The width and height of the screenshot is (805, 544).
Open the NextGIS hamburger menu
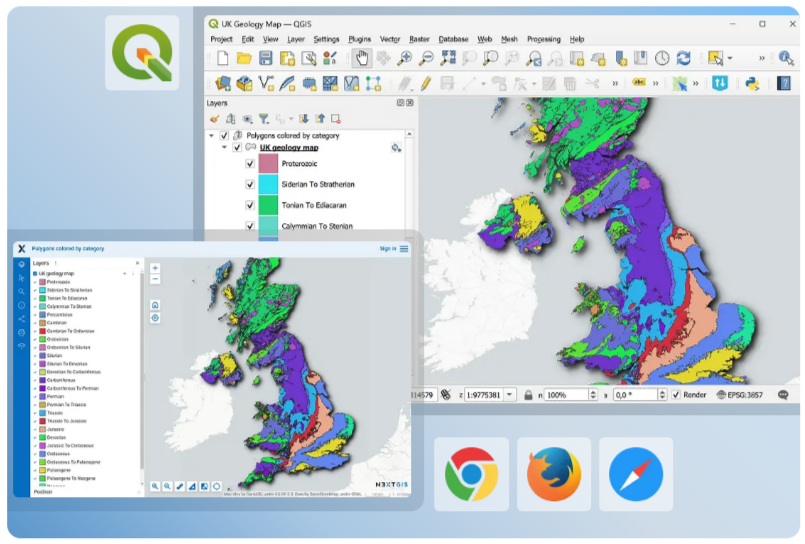[x=404, y=249]
